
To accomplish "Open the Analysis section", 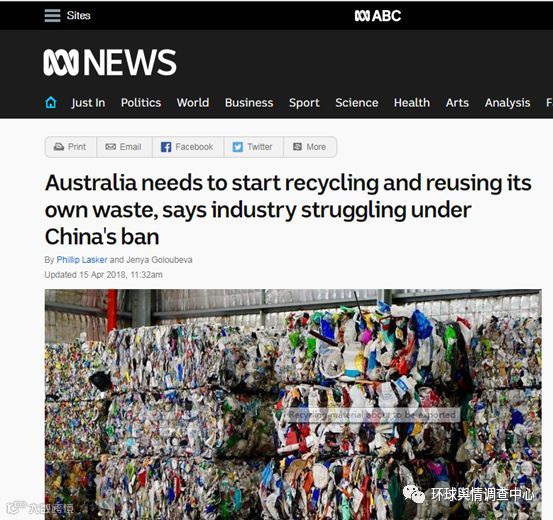I will click(x=507, y=103).
